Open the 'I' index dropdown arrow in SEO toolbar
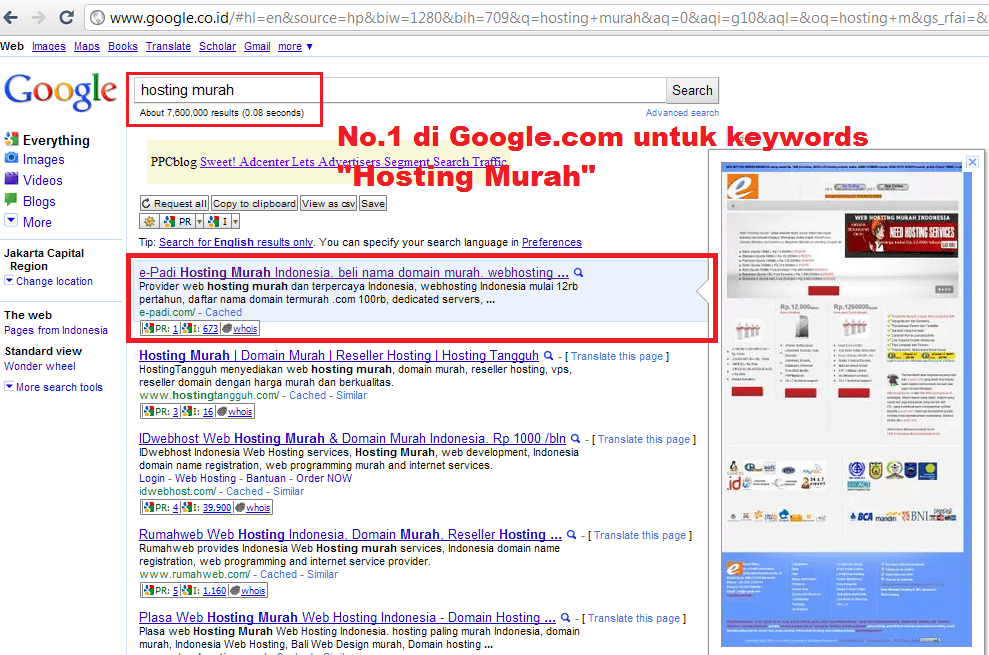The image size is (989, 655). [x=235, y=221]
